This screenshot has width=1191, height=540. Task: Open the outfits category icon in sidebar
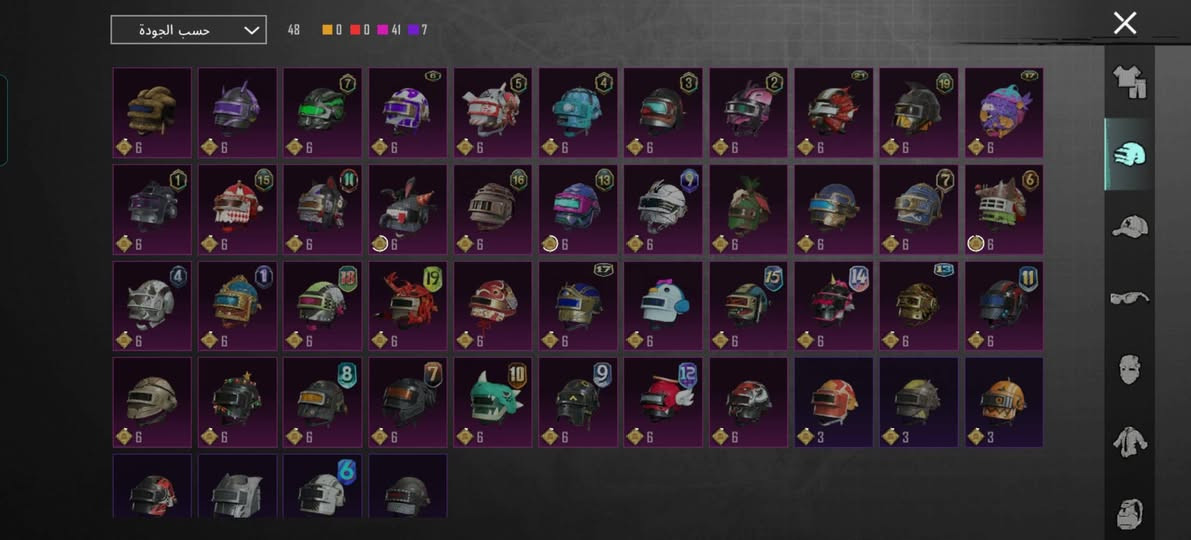(1129, 81)
